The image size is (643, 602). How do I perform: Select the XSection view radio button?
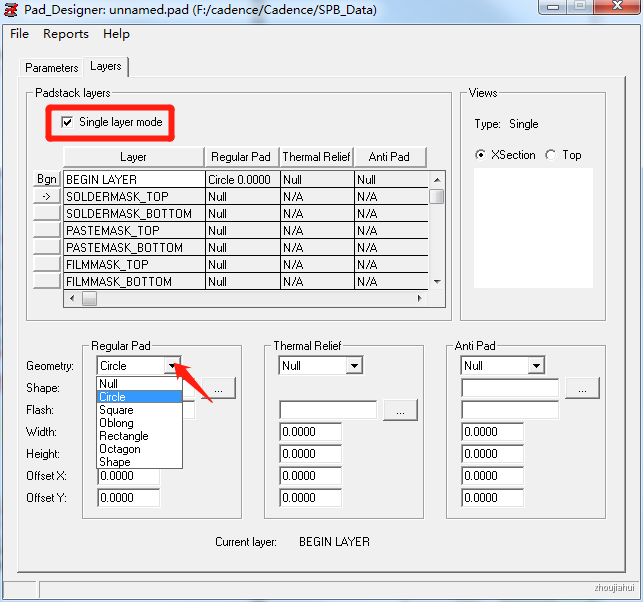pos(480,155)
